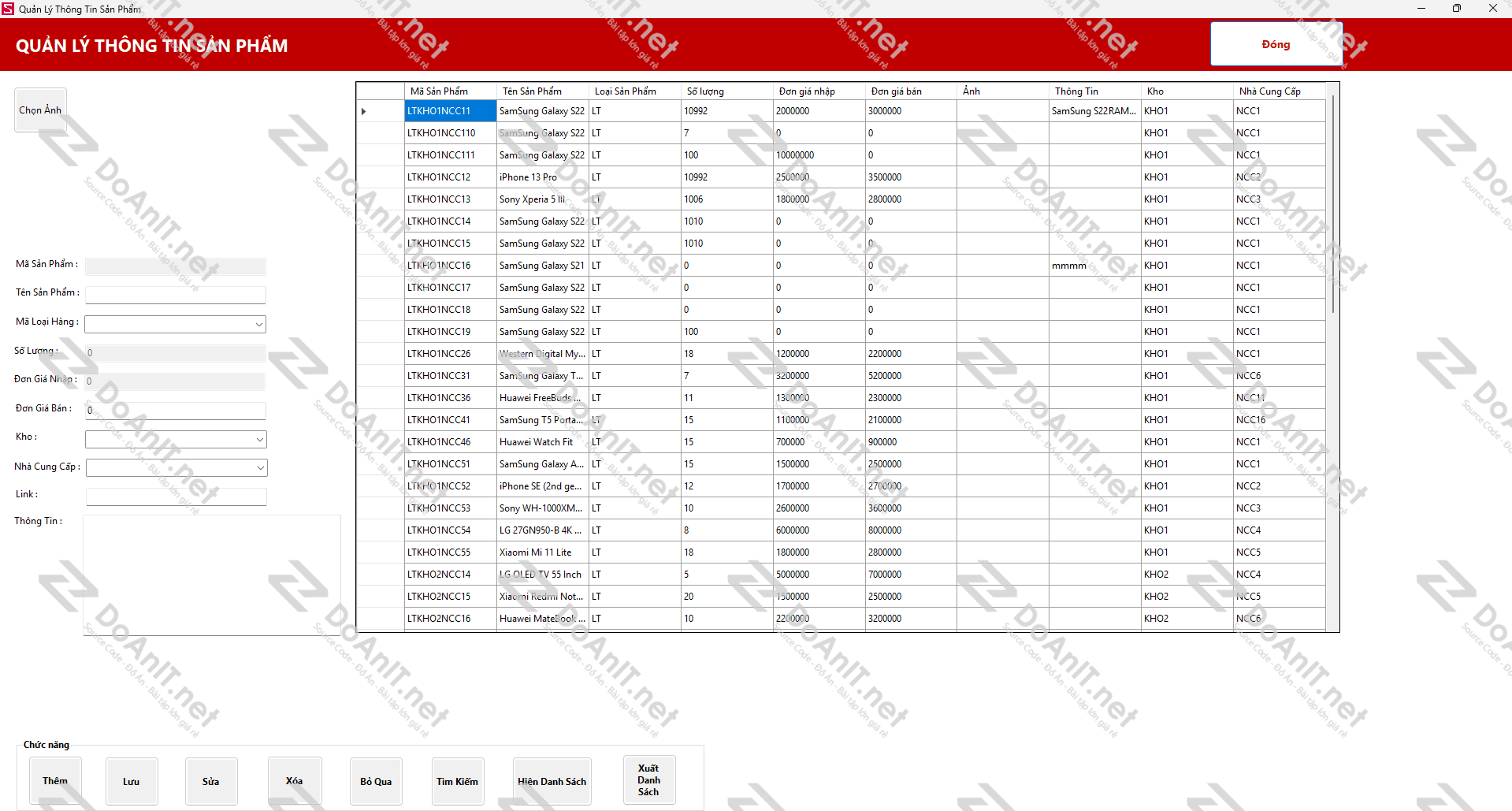Click the 8000000 selling price cell
The height and width of the screenshot is (811, 1512).
pyautogui.click(x=912, y=530)
